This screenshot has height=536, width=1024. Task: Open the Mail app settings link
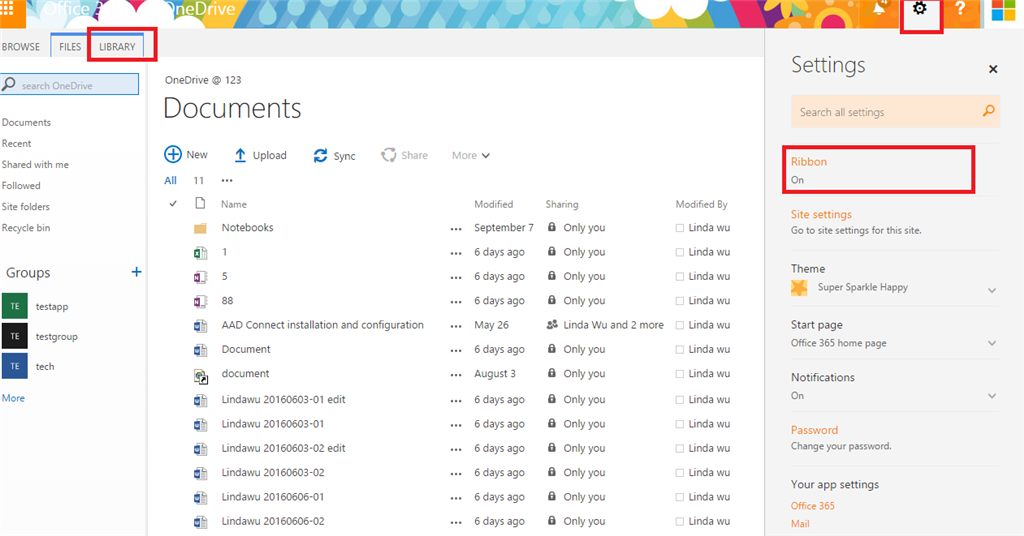click(800, 524)
